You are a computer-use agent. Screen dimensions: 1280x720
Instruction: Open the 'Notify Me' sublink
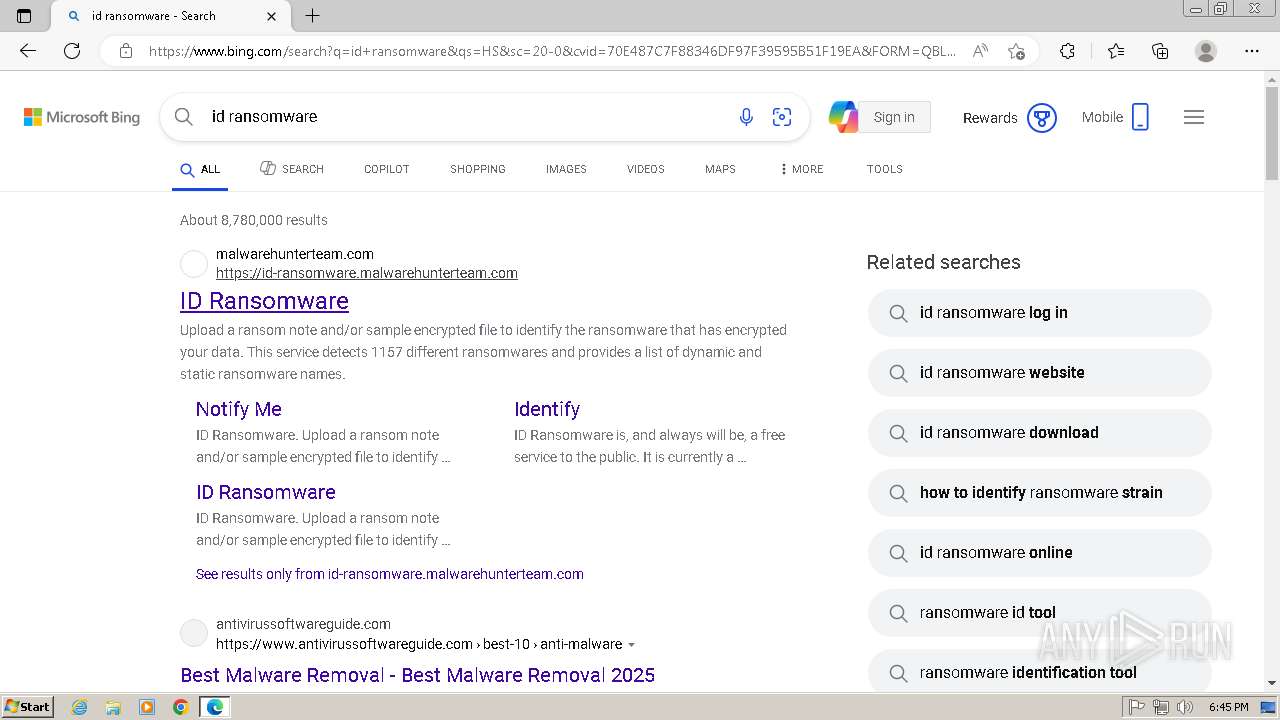tap(239, 409)
